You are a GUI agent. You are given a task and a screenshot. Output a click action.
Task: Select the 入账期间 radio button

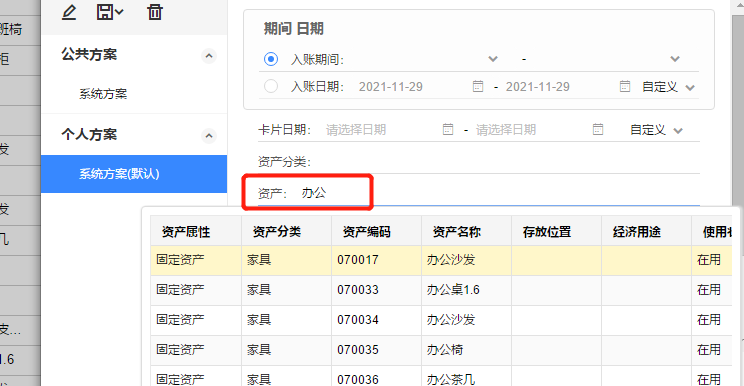click(271, 59)
